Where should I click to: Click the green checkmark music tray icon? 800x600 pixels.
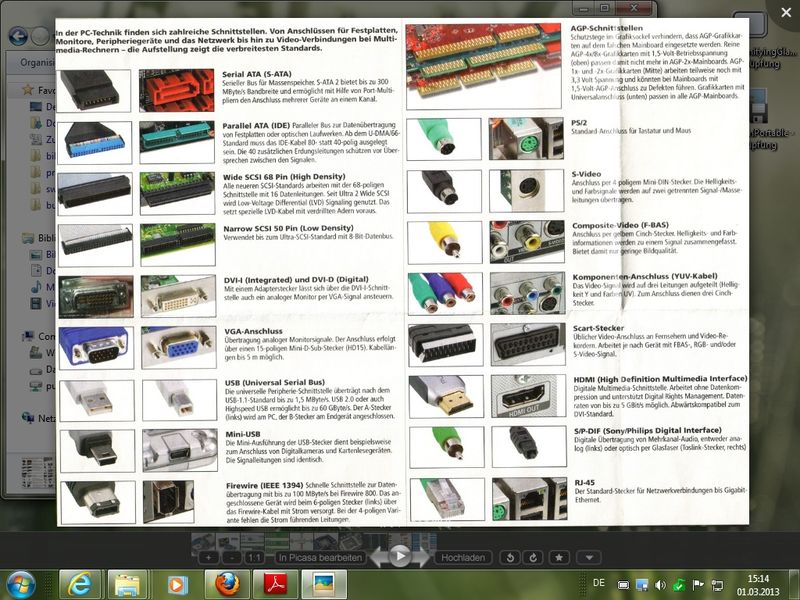[679, 585]
